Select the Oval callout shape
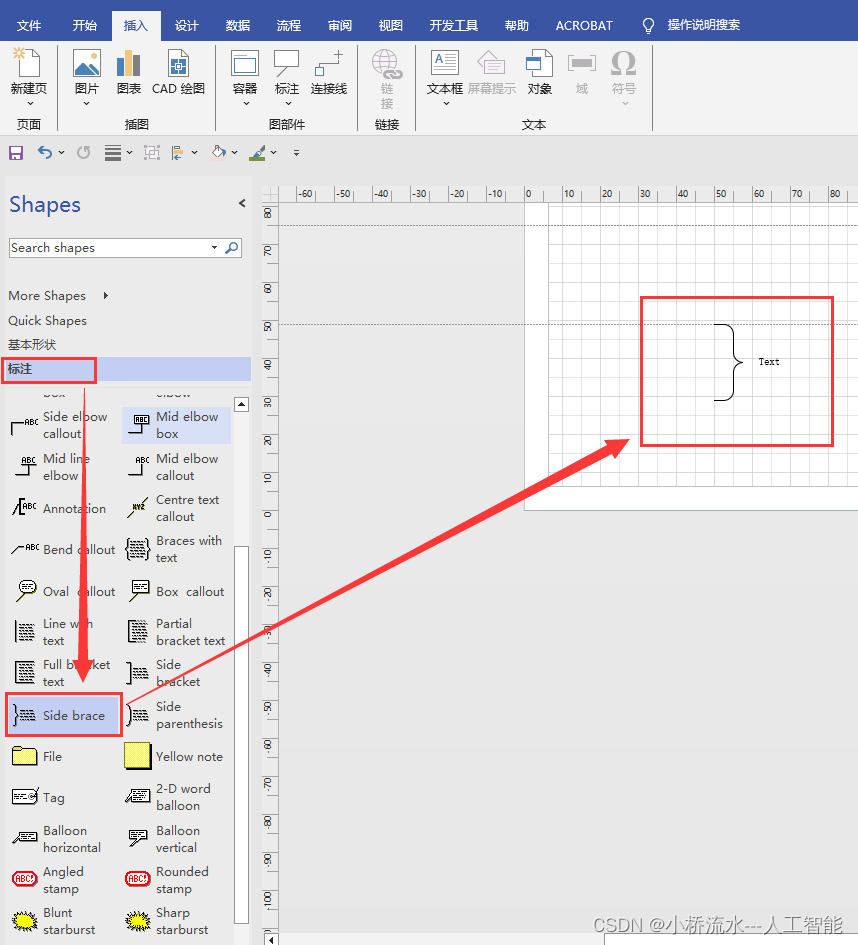Image resolution: width=858 pixels, height=945 pixels. 64,591
